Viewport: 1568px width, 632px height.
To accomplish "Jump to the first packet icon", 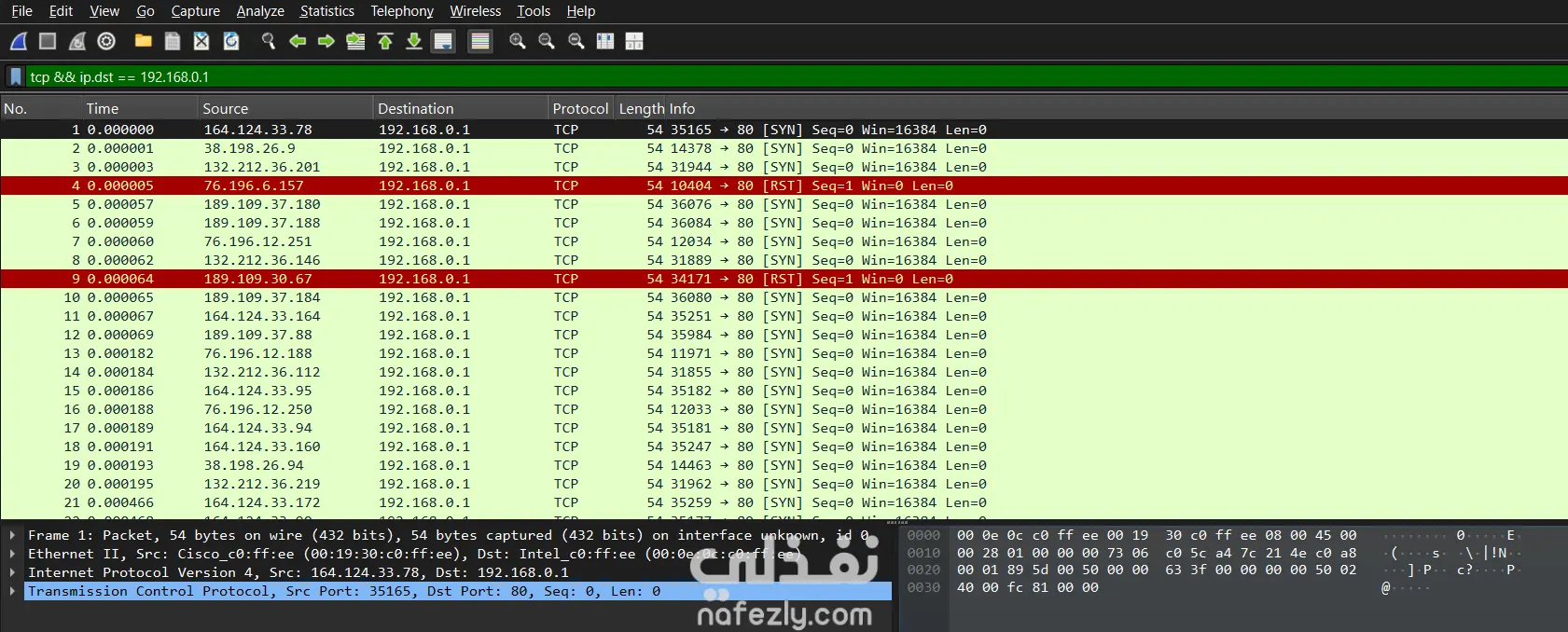I will click(385, 41).
